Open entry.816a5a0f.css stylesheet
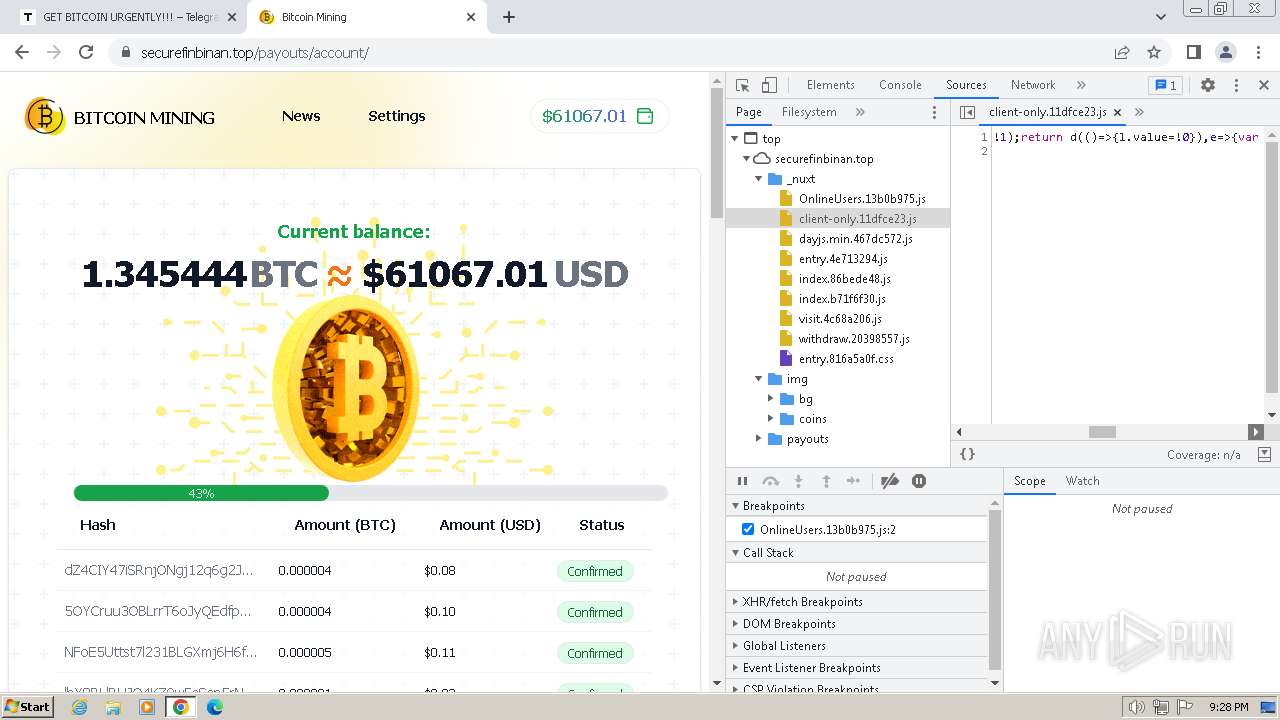Viewport: 1280px width, 720px height. coord(846,359)
